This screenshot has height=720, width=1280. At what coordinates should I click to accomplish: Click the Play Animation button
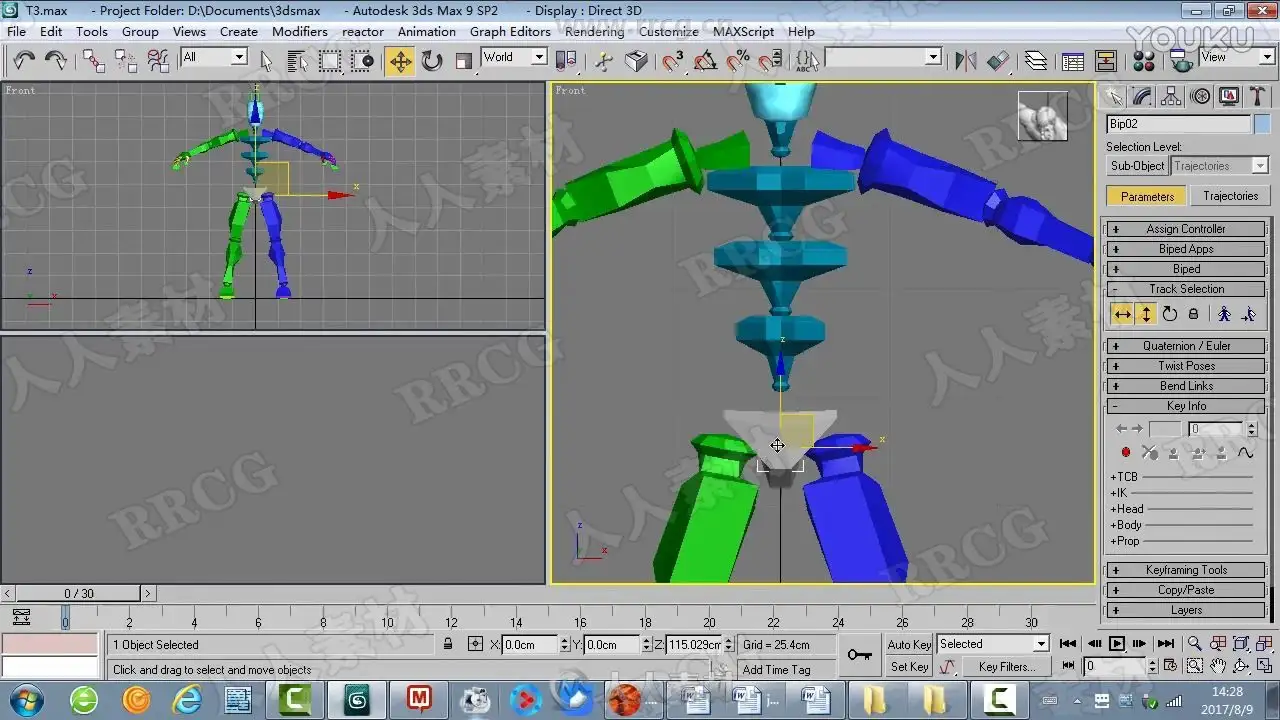[x=1117, y=644]
